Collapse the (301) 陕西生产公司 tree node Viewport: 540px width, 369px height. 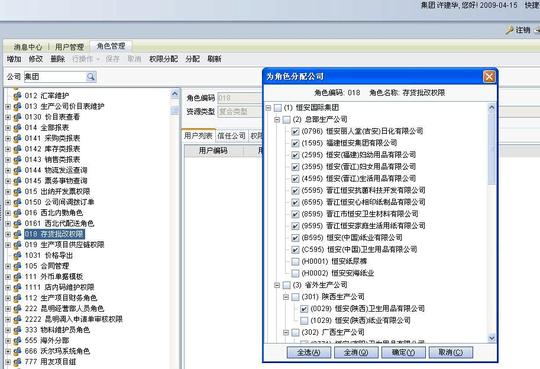(286, 297)
